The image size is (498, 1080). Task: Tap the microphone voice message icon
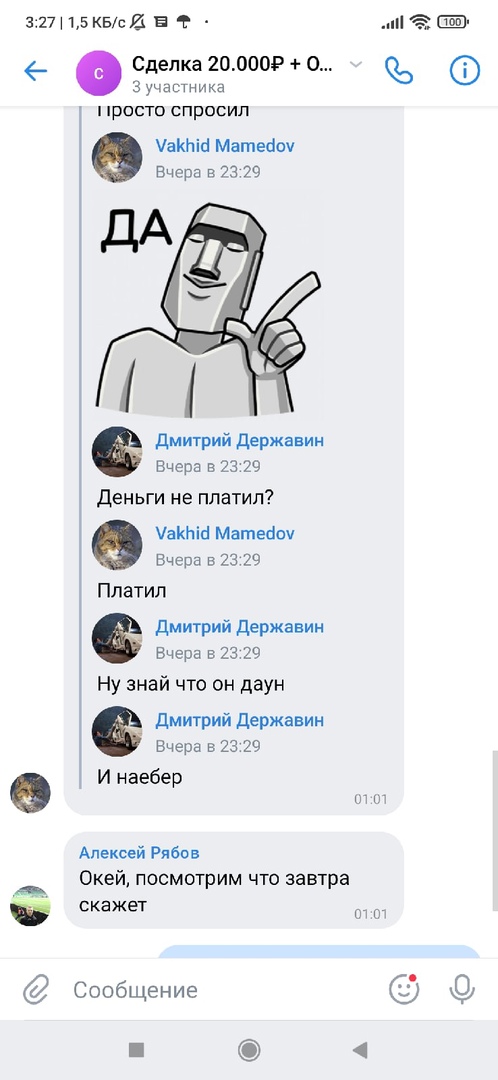coord(462,990)
